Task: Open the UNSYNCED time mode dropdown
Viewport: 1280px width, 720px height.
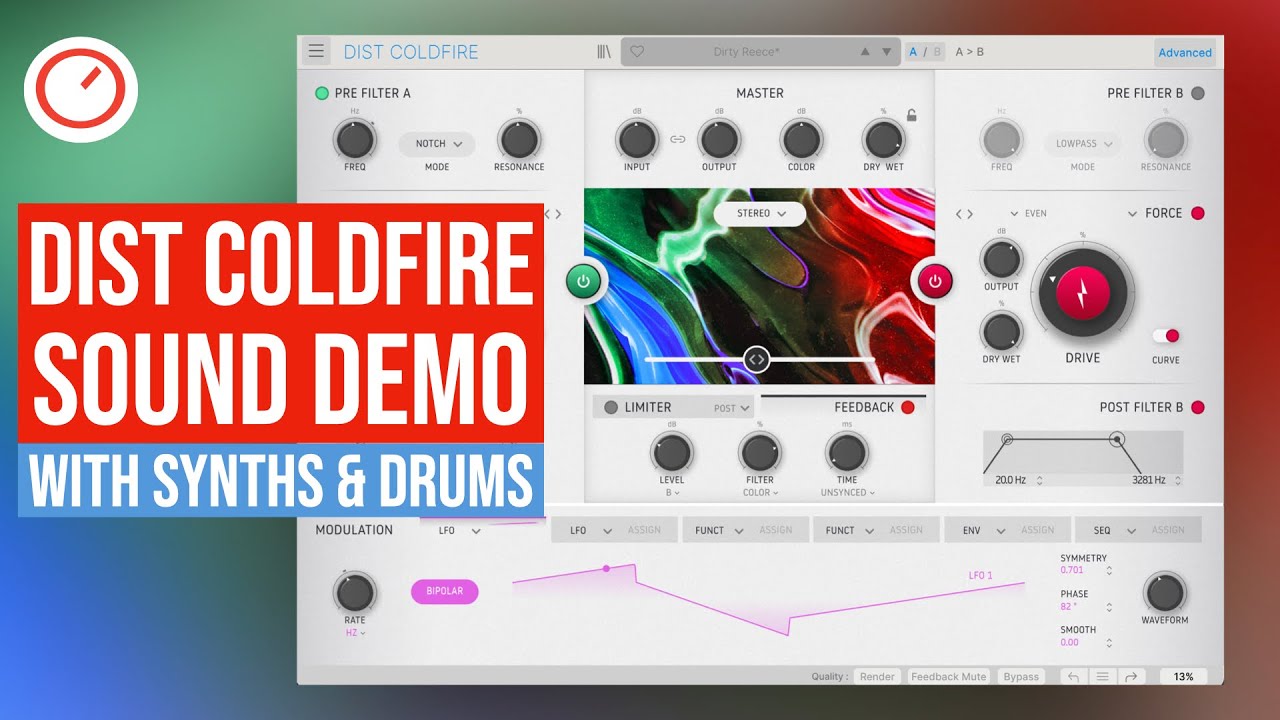Action: click(847, 492)
